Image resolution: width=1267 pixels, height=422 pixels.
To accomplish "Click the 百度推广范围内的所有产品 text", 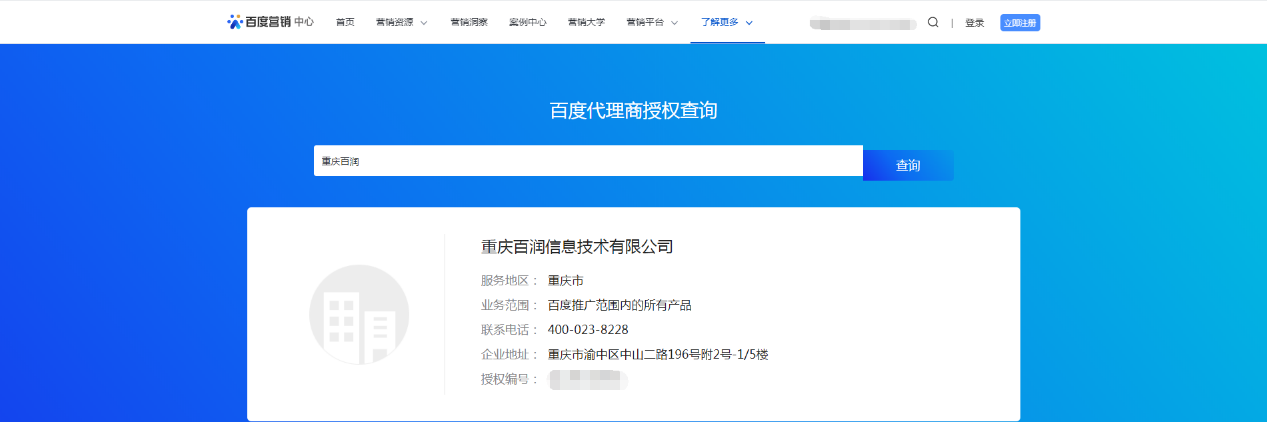I will click(619, 305).
